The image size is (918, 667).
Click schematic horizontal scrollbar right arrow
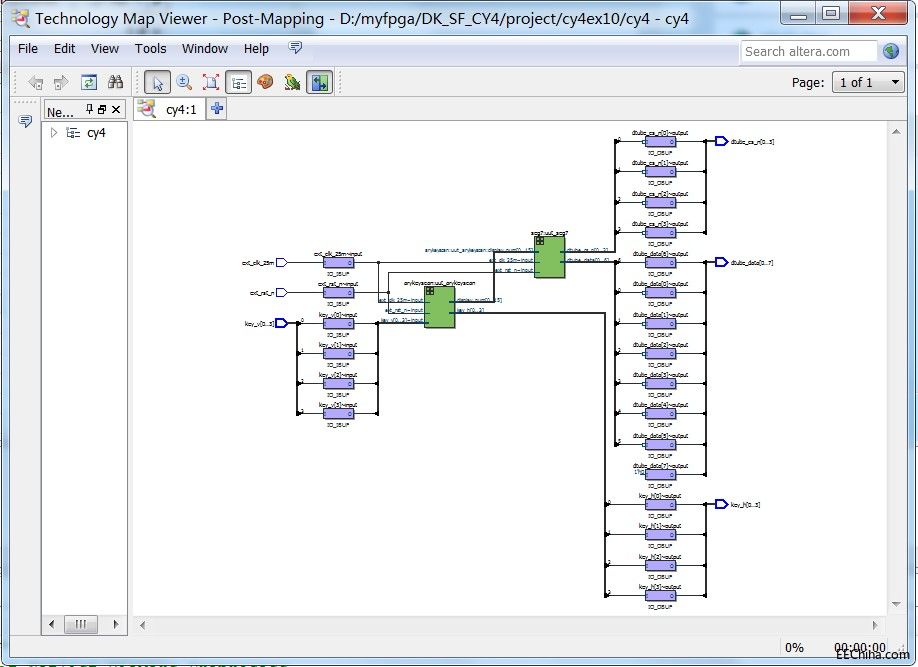(x=875, y=625)
